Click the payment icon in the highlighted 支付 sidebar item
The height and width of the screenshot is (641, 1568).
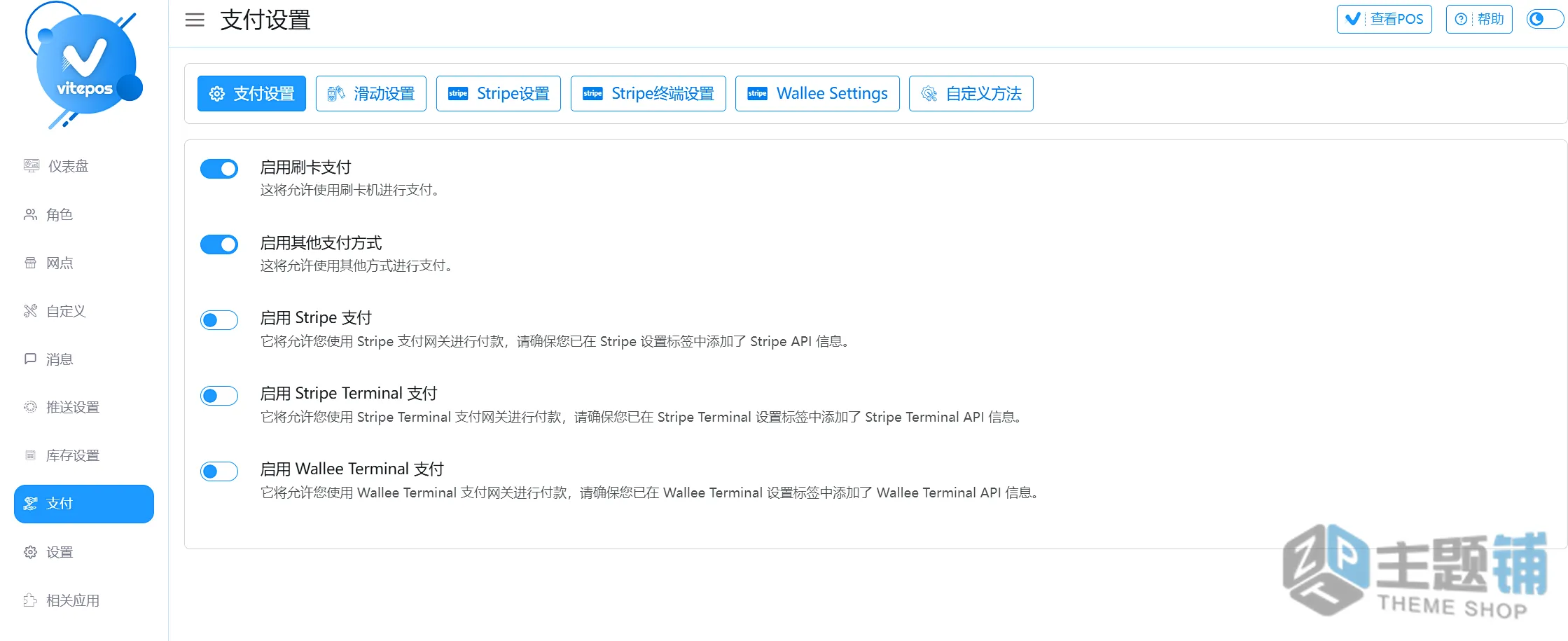point(30,504)
